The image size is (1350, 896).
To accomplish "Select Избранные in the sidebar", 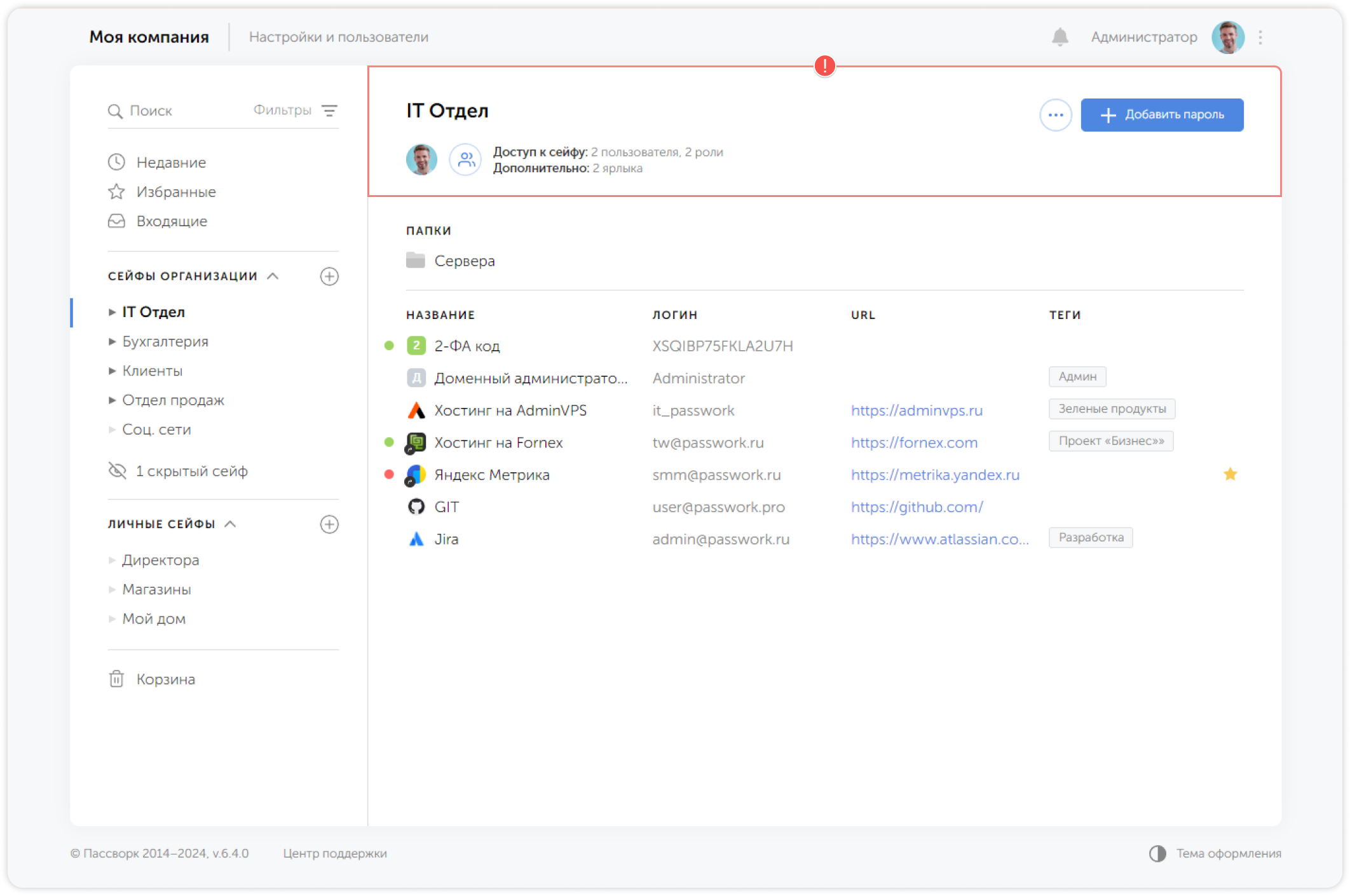I will [175, 192].
